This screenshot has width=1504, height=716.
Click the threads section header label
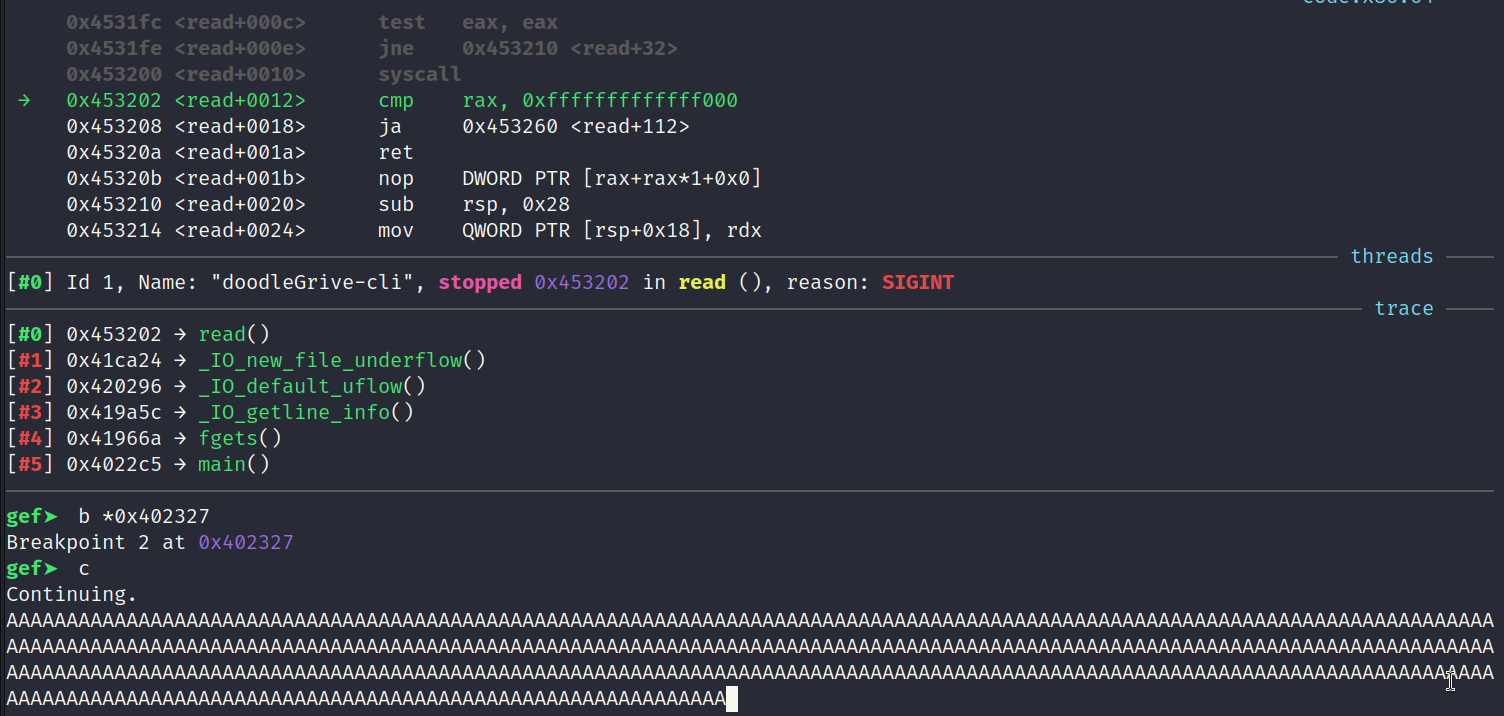coord(1391,256)
